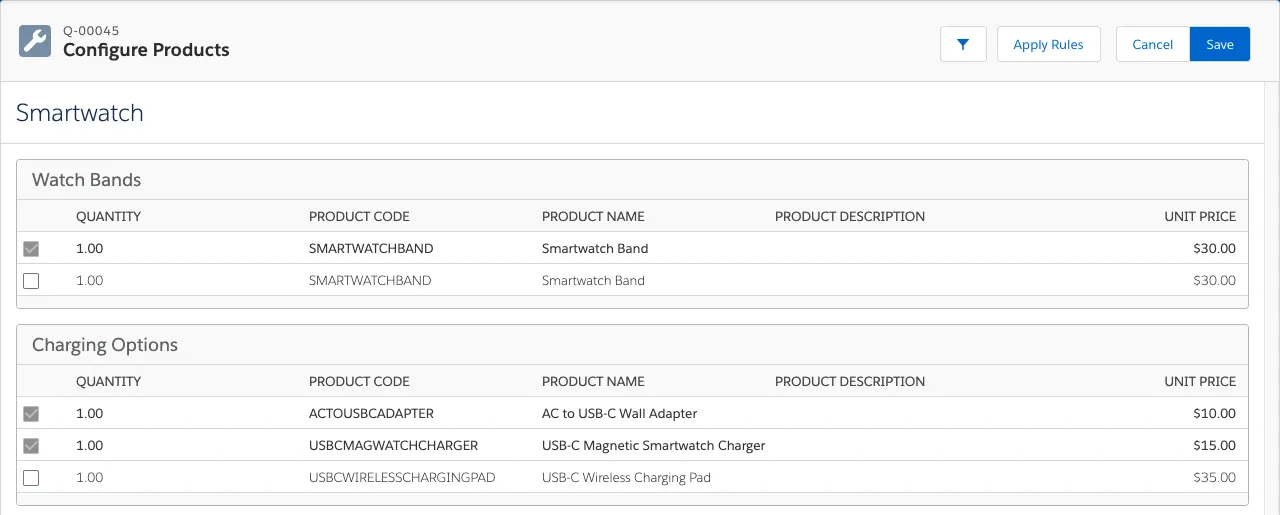Click quantity field for ACTOUSBCADAPTER row
Image resolution: width=1280 pixels, height=515 pixels.
click(x=89, y=413)
